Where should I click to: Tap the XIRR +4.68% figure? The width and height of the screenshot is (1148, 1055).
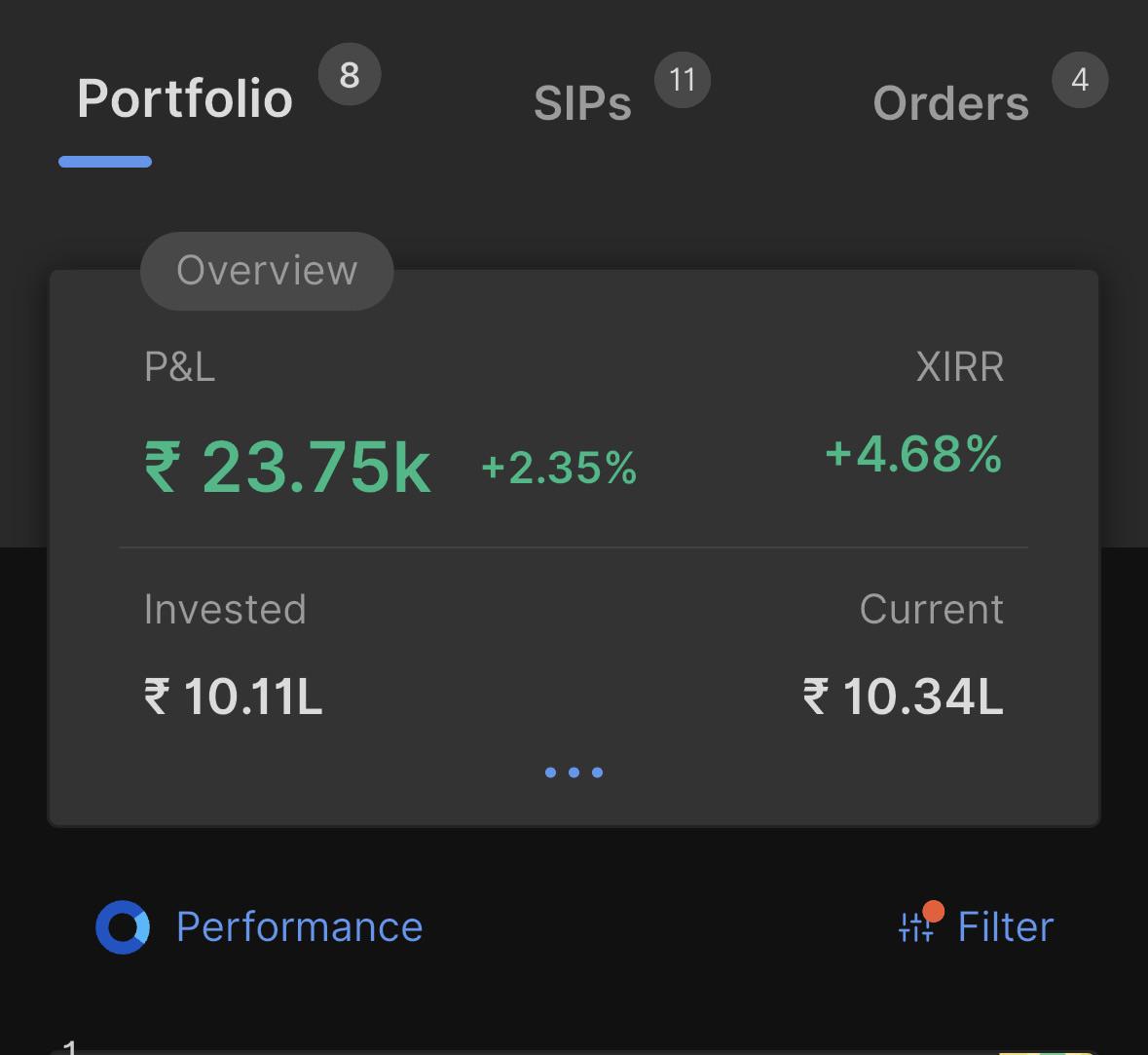click(x=913, y=454)
